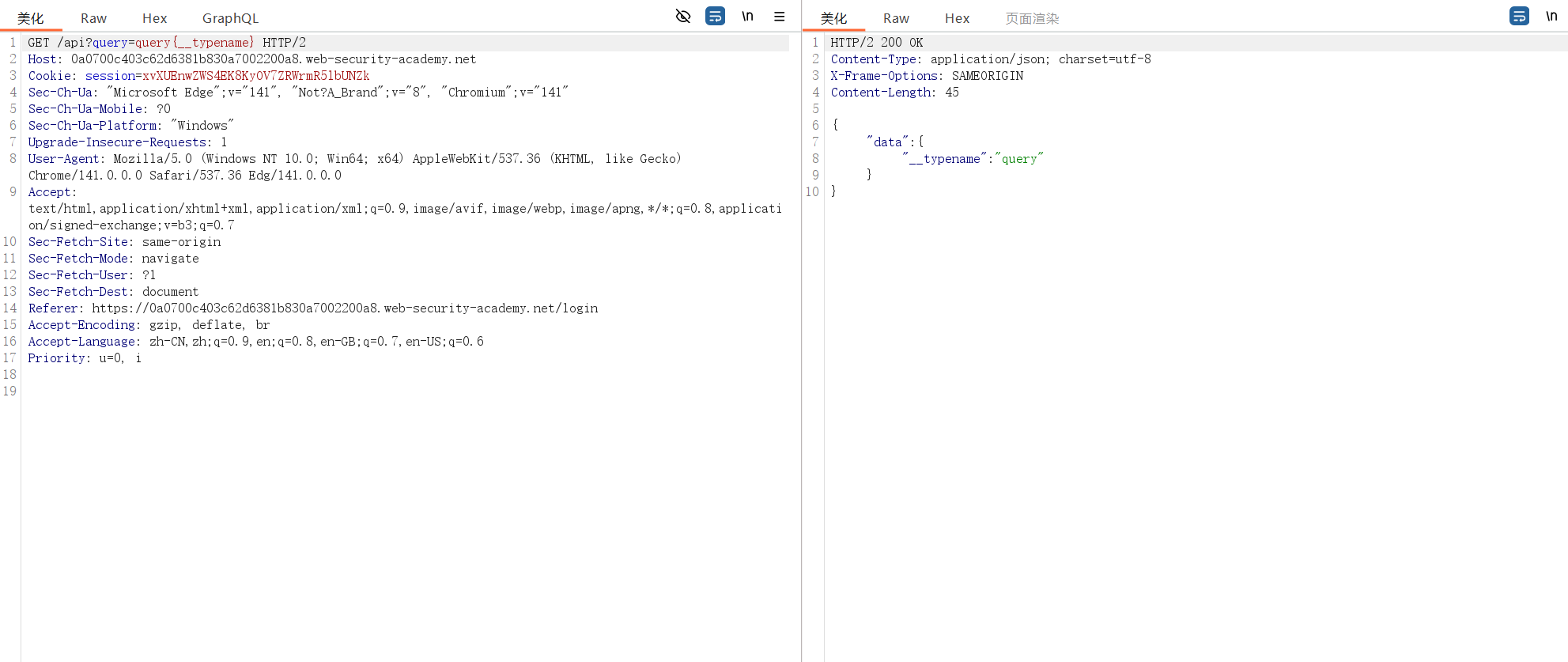Select the request 美化 tab

[31, 18]
